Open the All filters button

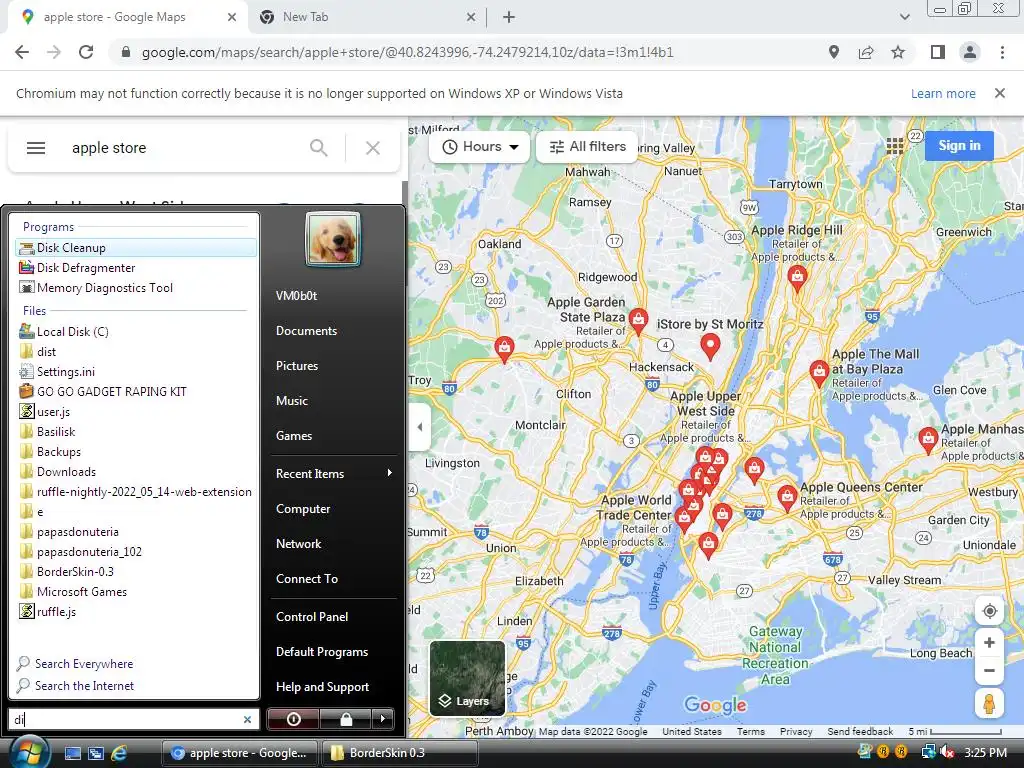click(x=588, y=147)
